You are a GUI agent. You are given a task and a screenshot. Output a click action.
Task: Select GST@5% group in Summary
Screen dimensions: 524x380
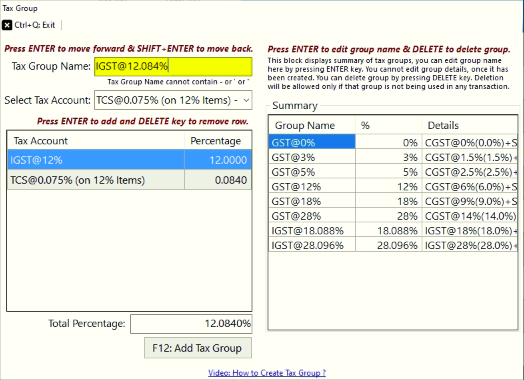393,172
